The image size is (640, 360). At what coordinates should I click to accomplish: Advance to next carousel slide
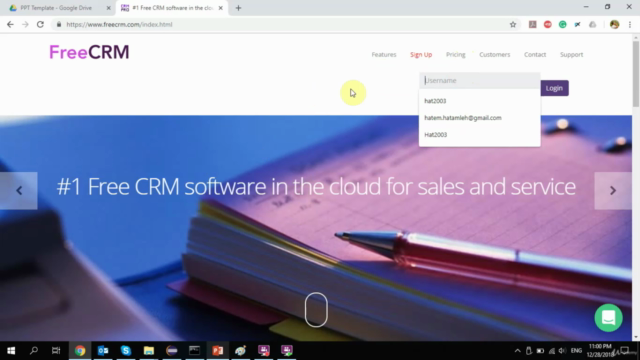coord(613,191)
